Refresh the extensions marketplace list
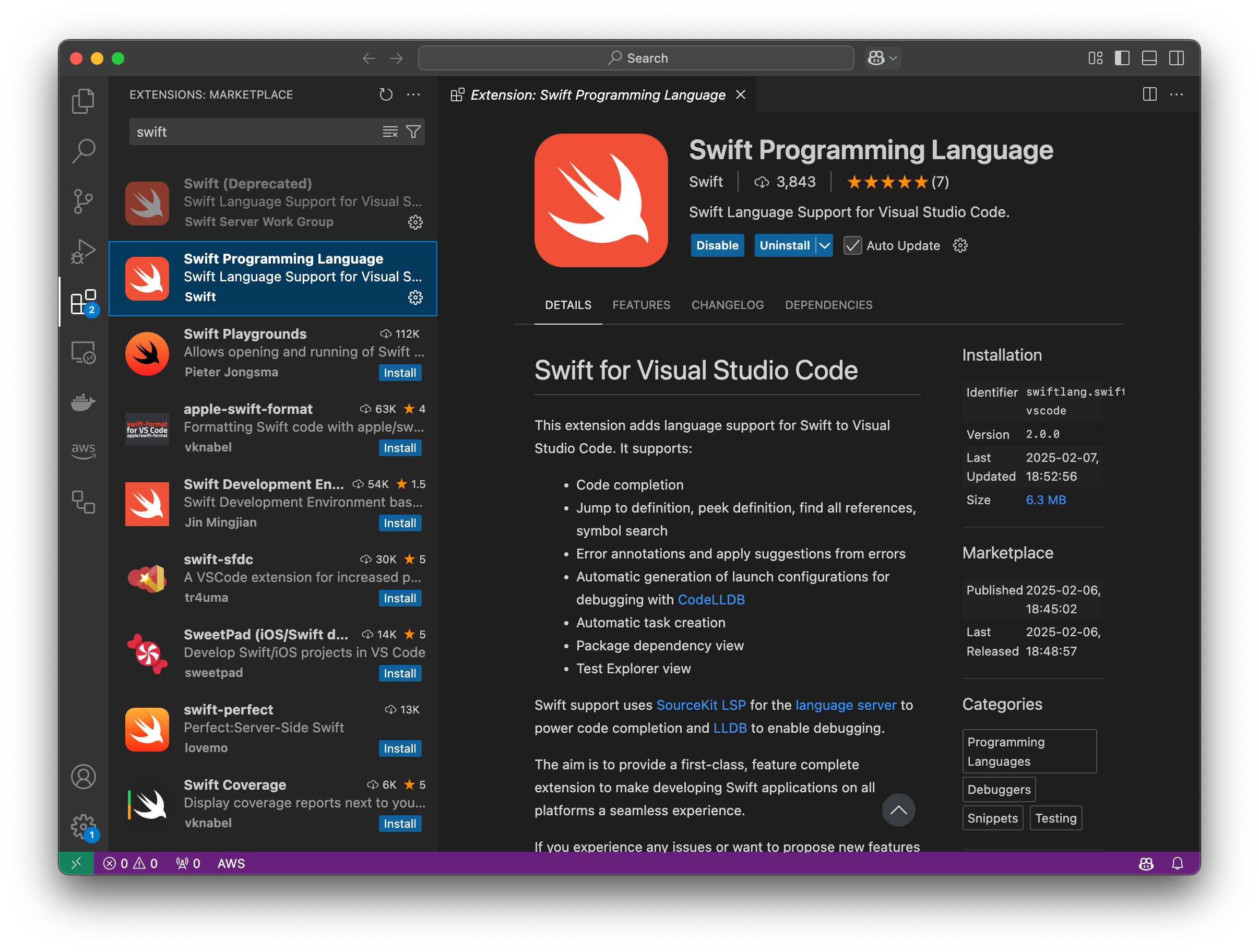Screen dimensions: 1259x952 pyautogui.click(x=386, y=94)
